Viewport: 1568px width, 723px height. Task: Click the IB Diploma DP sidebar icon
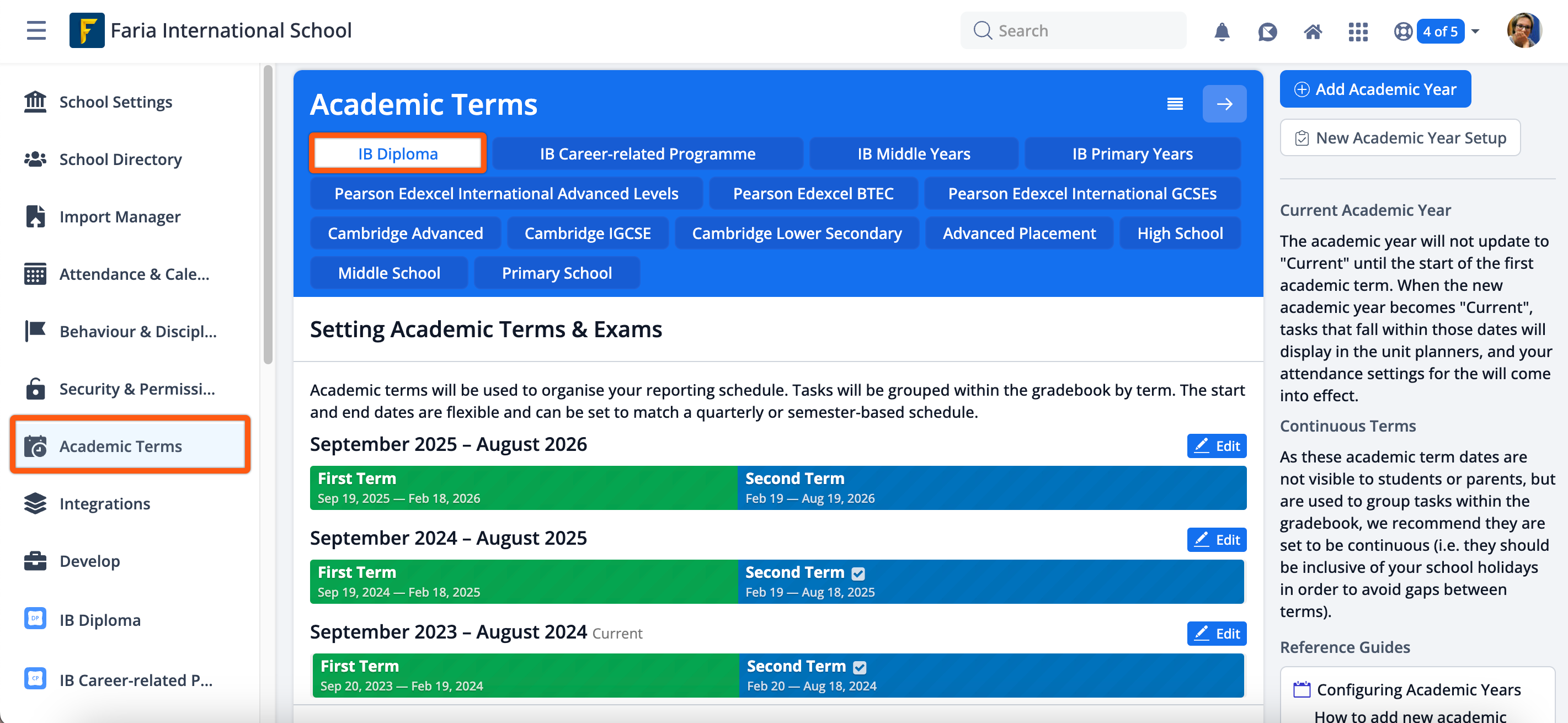coord(35,618)
